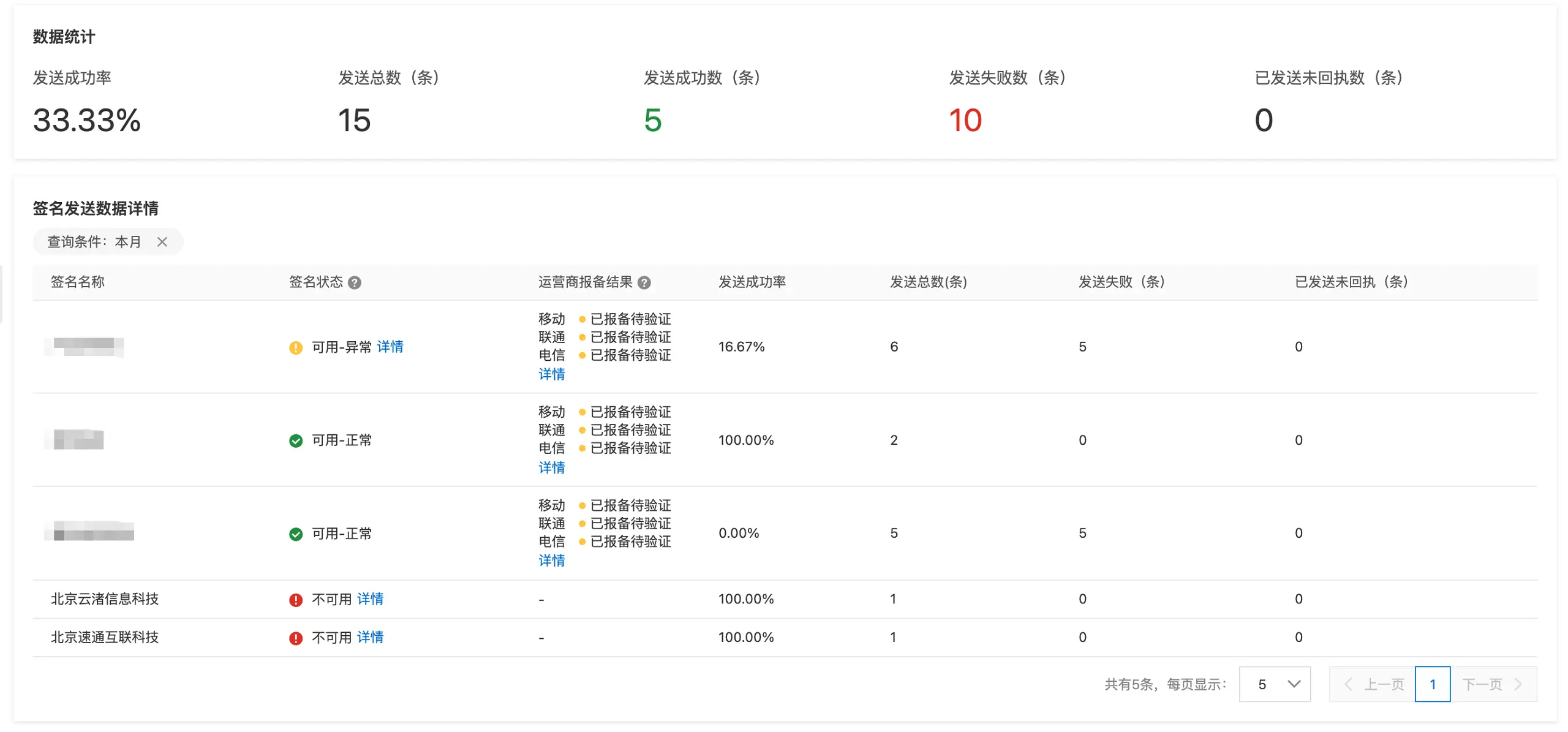
Task: Click 详情 for 北京云渚信息科技
Action: pyautogui.click(x=371, y=599)
